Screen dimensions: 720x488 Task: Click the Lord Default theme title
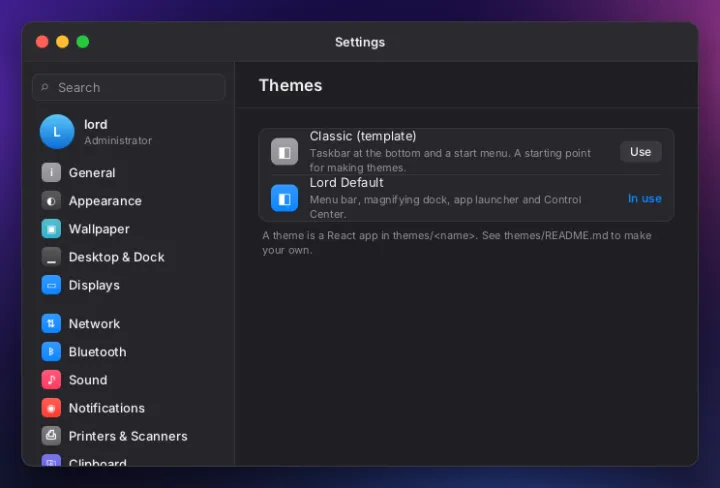pyautogui.click(x=346, y=182)
